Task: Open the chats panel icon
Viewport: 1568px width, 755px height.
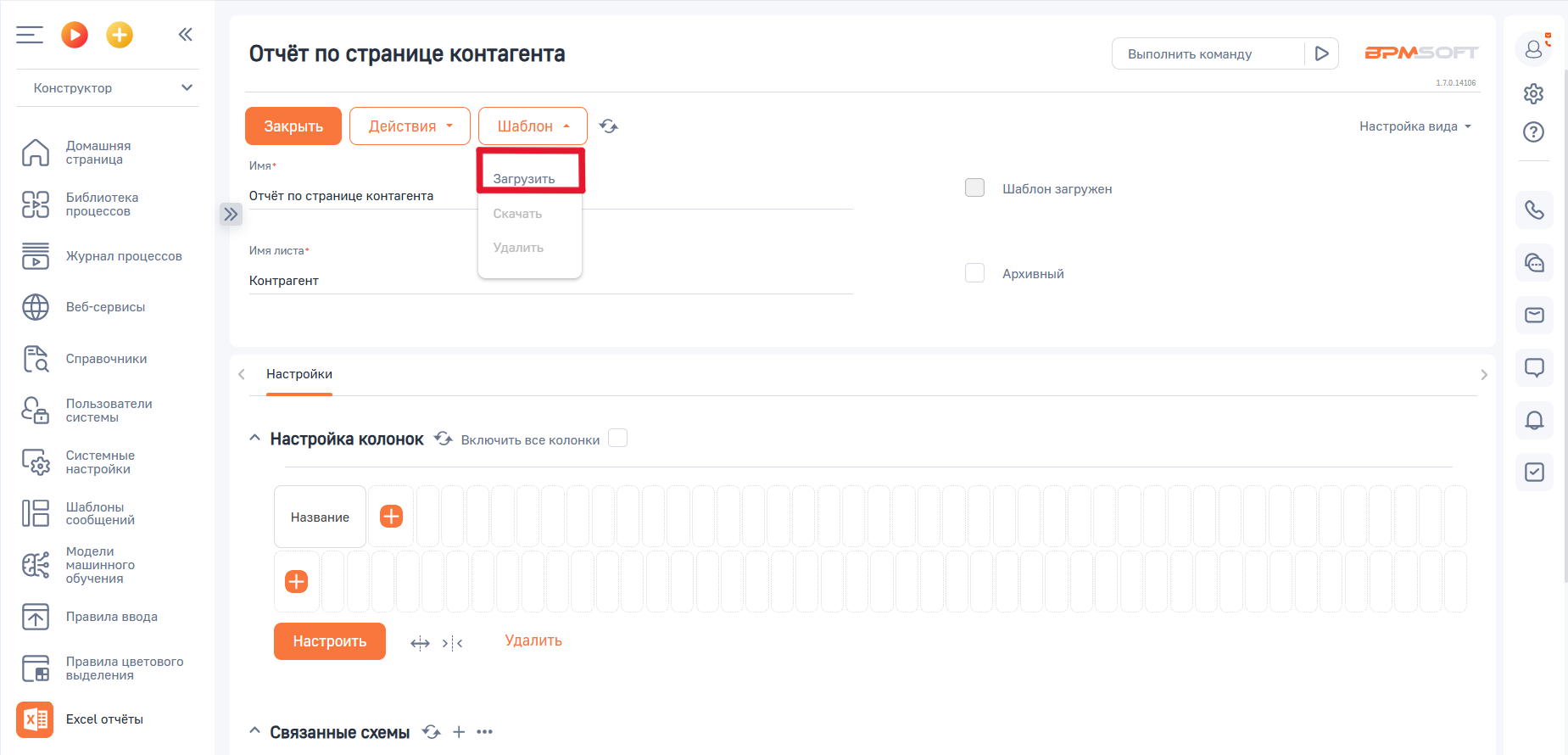Action: click(x=1534, y=262)
